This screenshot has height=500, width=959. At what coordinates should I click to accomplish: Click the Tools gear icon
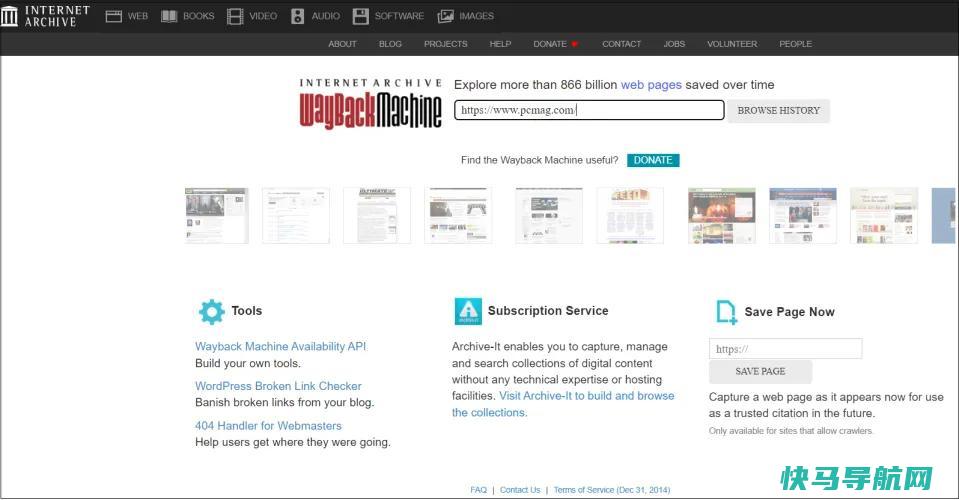coord(212,312)
